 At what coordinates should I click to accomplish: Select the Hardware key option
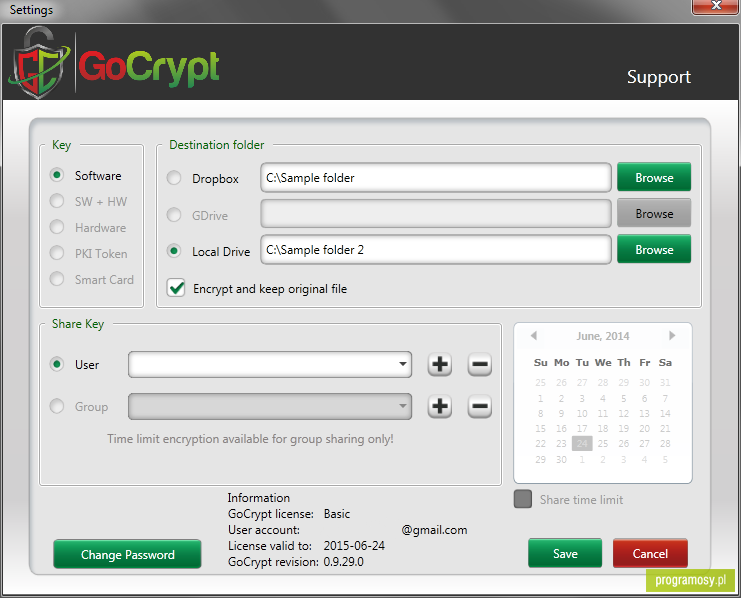(57, 227)
